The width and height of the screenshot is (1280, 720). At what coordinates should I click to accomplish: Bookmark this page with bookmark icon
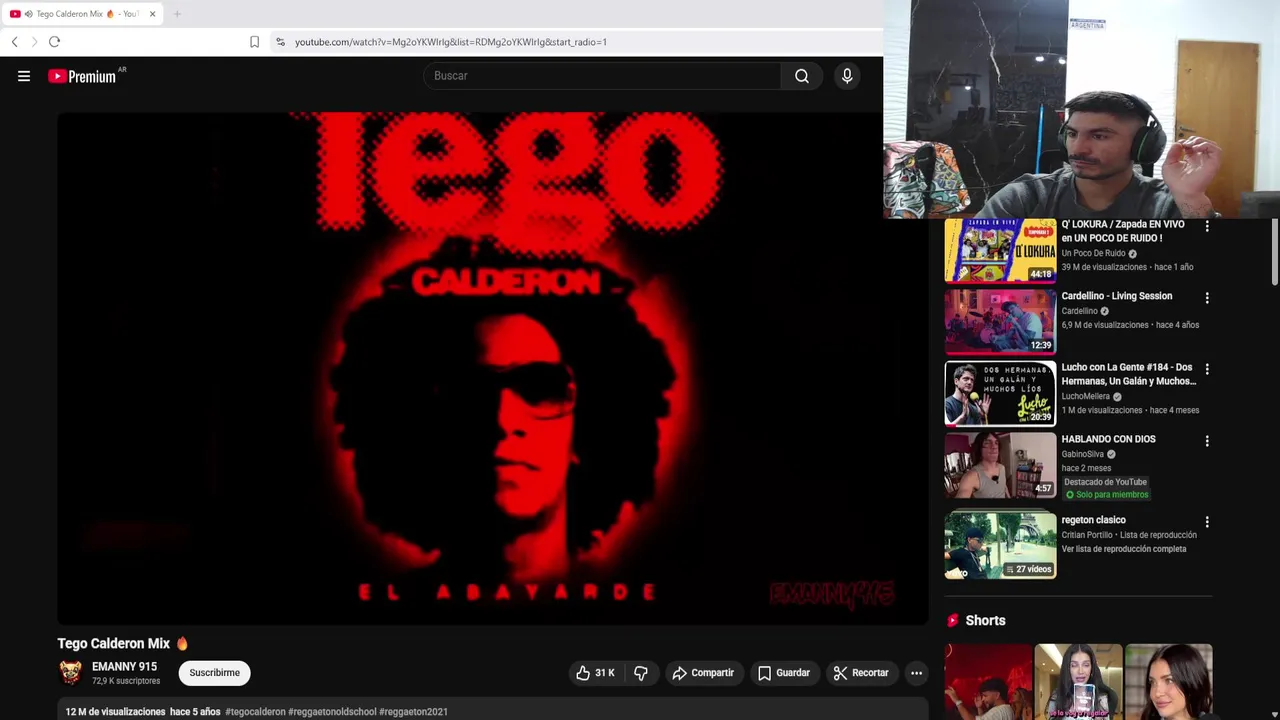point(254,42)
